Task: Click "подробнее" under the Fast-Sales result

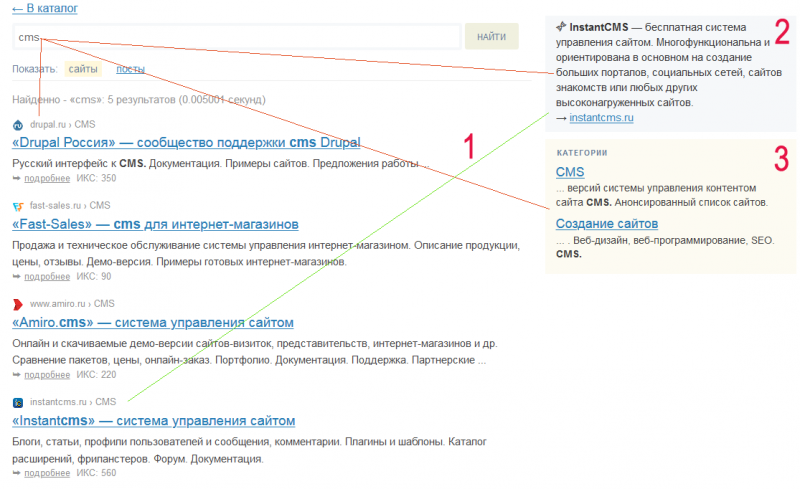Action: tap(47, 277)
